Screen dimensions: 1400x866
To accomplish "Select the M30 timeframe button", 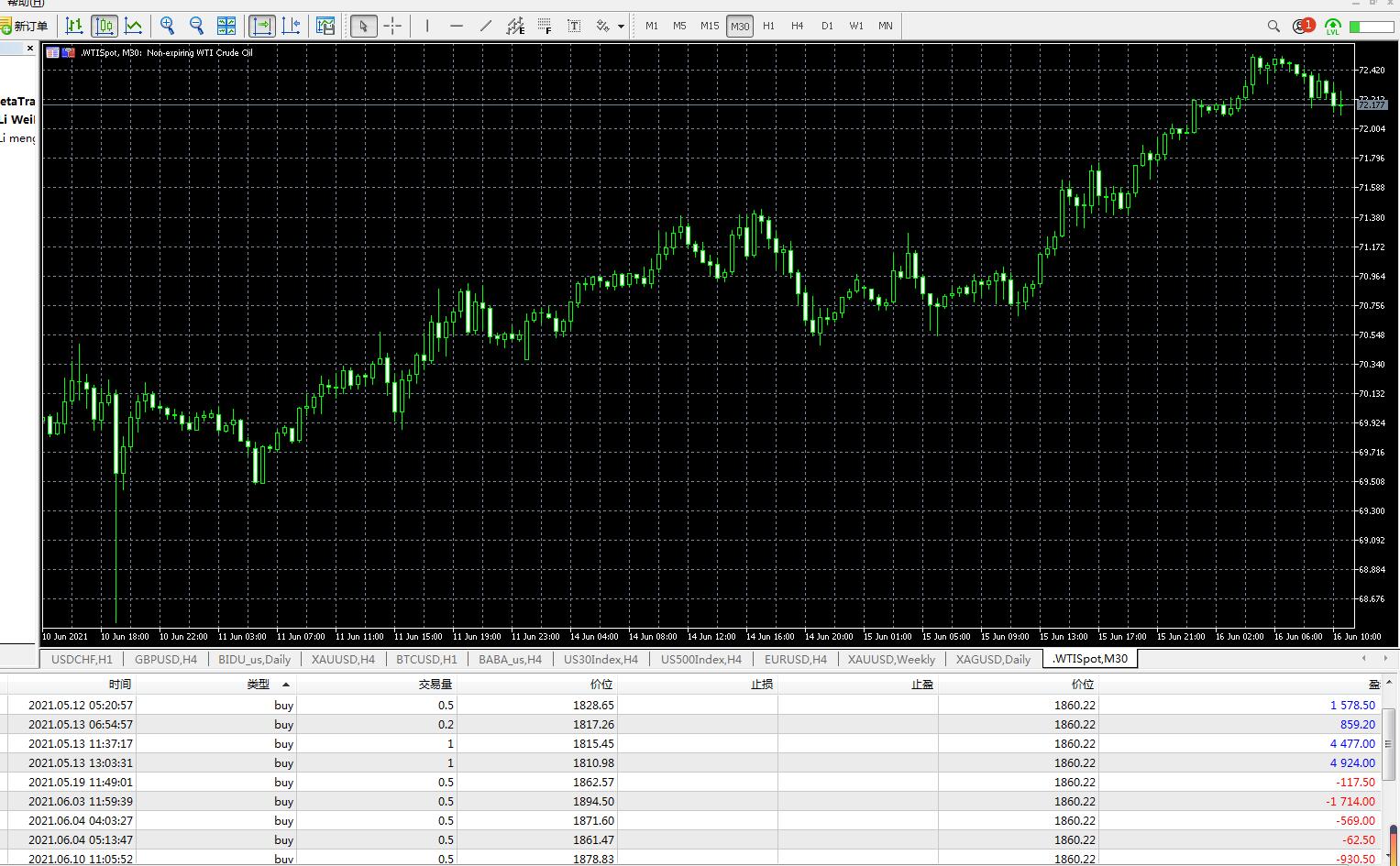I will coord(740,26).
